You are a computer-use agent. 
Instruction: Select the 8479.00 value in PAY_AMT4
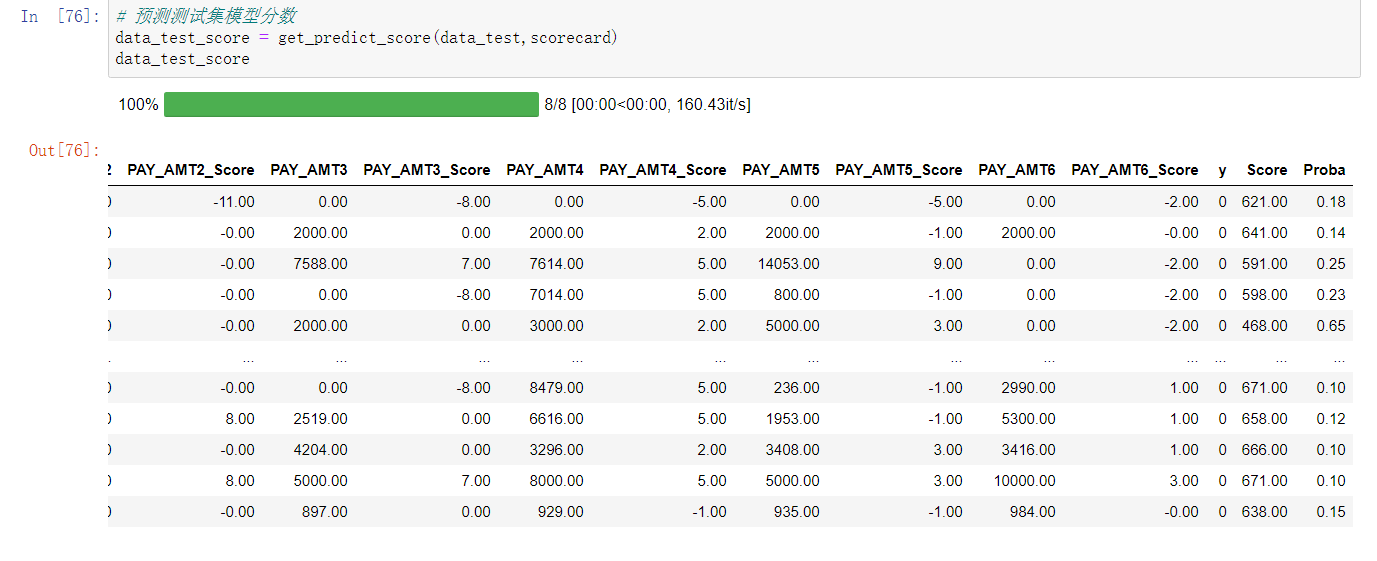(x=556, y=388)
